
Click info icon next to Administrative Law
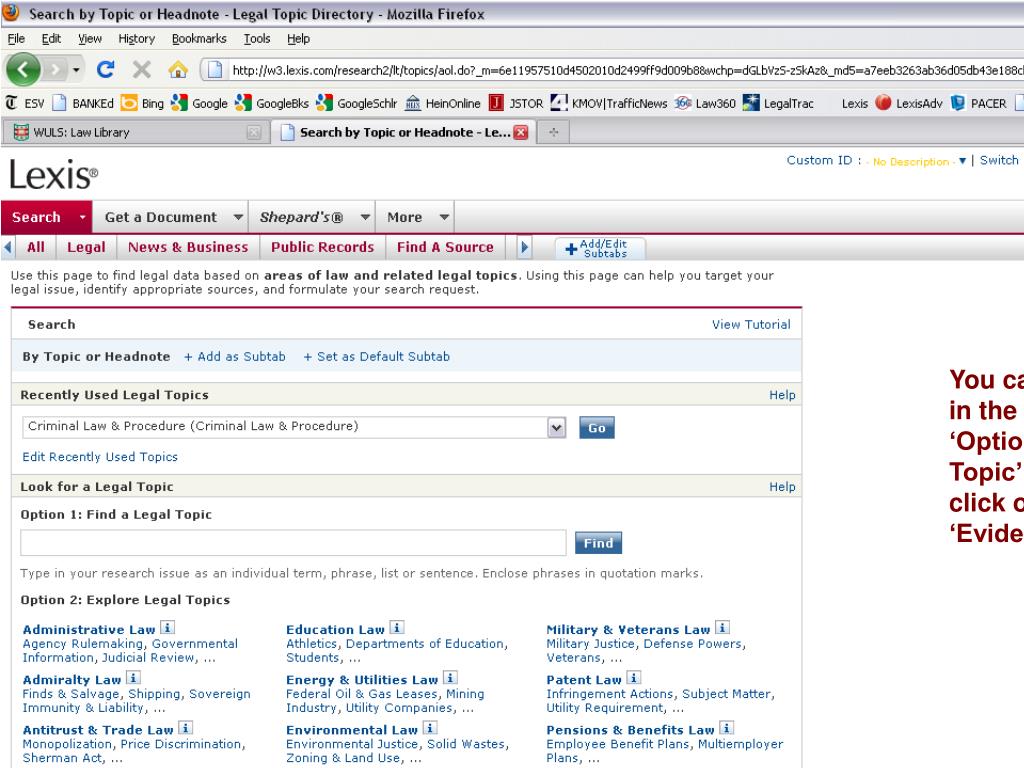167,628
